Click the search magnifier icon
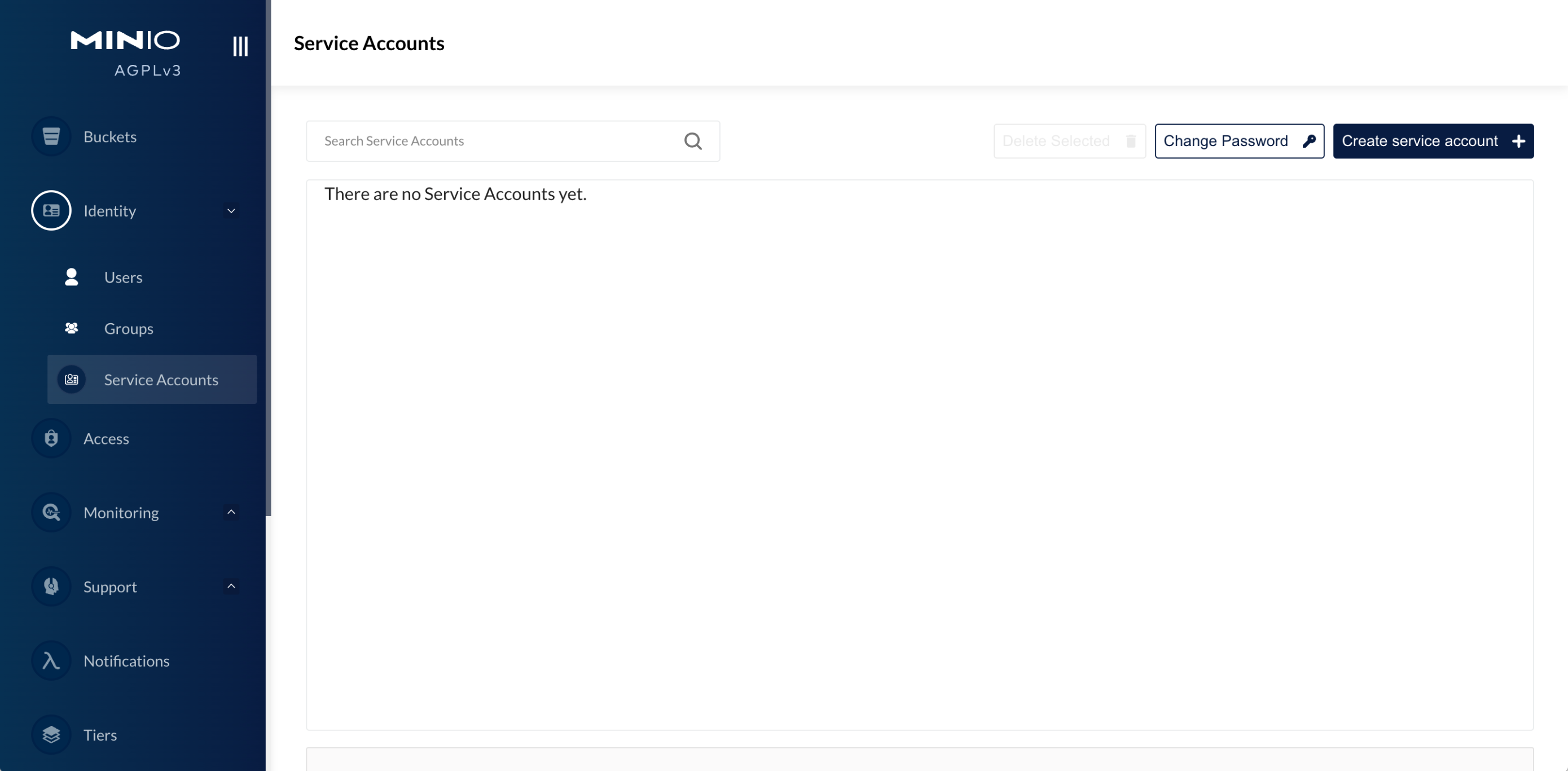The width and height of the screenshot is (1568, 771). coord(693,141)
